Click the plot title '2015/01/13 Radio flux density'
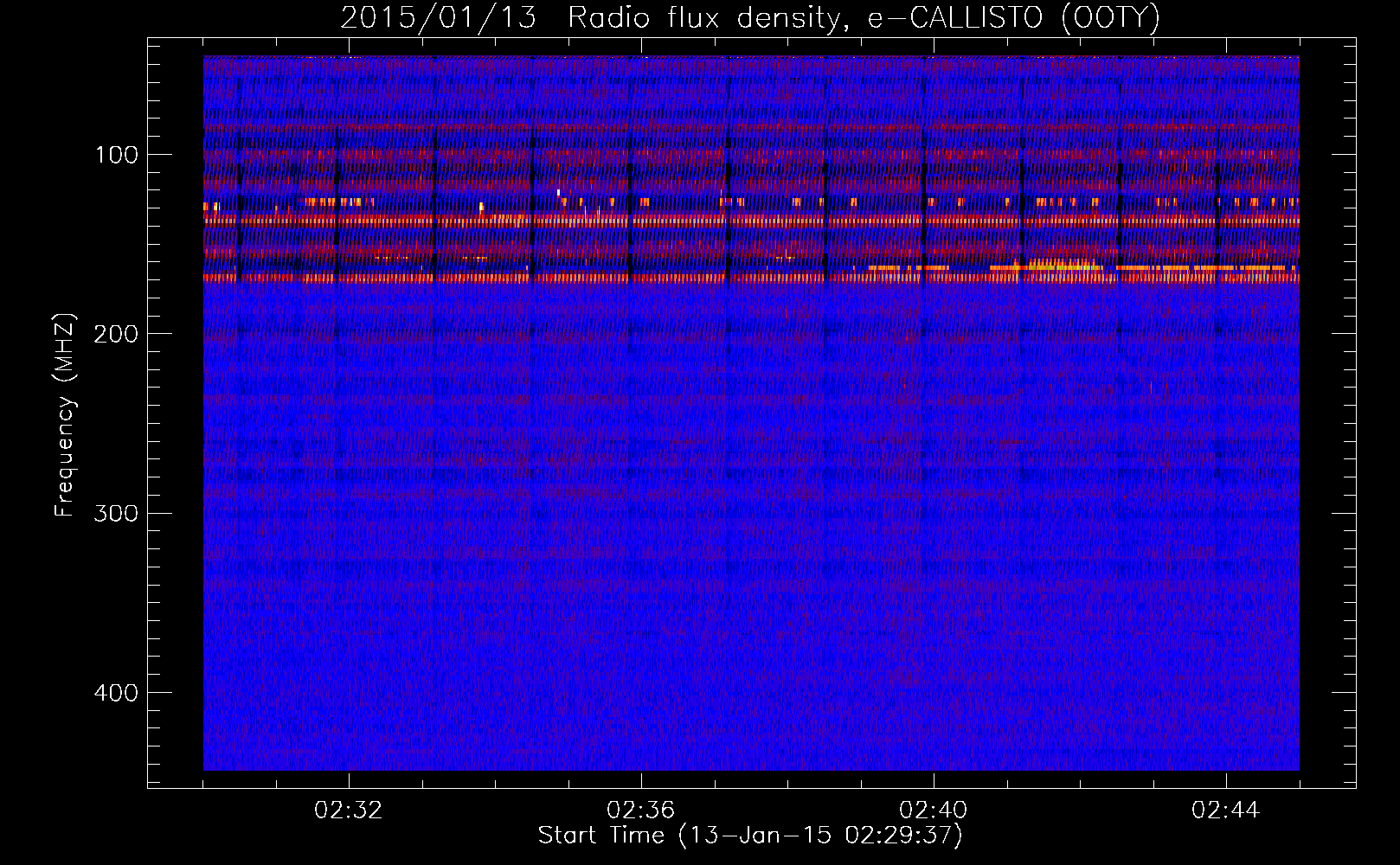This screenshot has height=865, width=1400. point(750,18)
